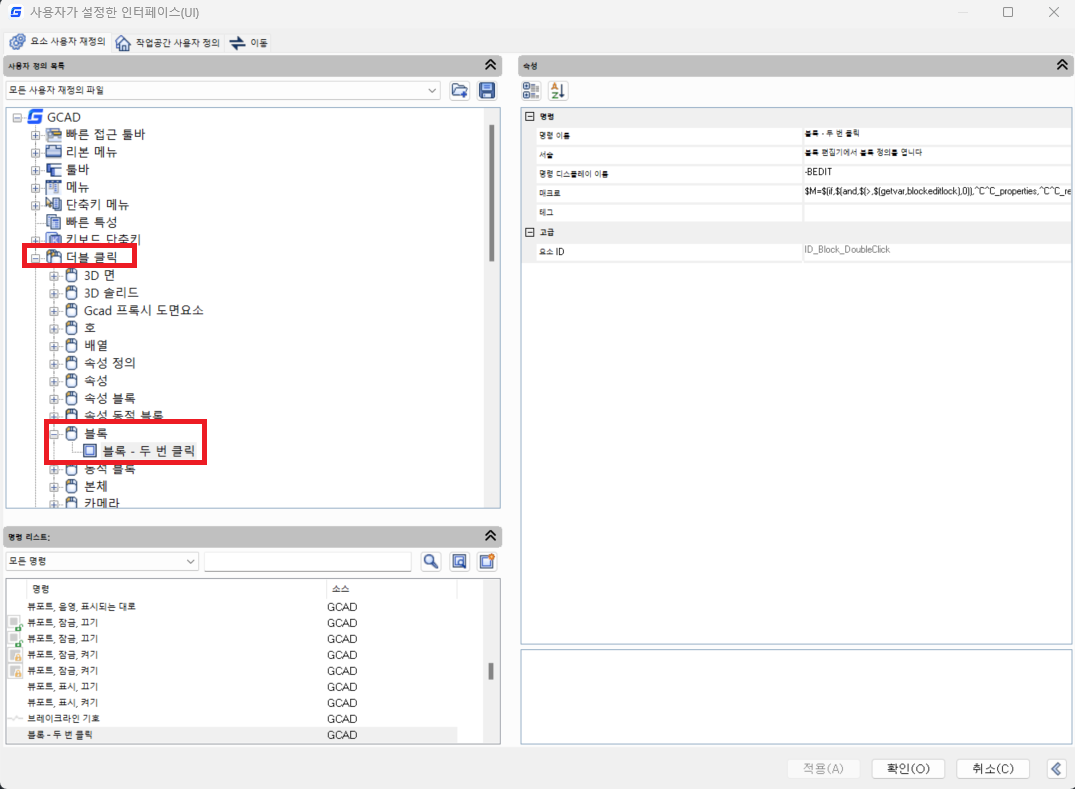Image resolution: width=1075 pixels, height=789 pixels.
Task: Select the 뷰포트, 표시, 끄기 command row
Action: tap(231, 686)
